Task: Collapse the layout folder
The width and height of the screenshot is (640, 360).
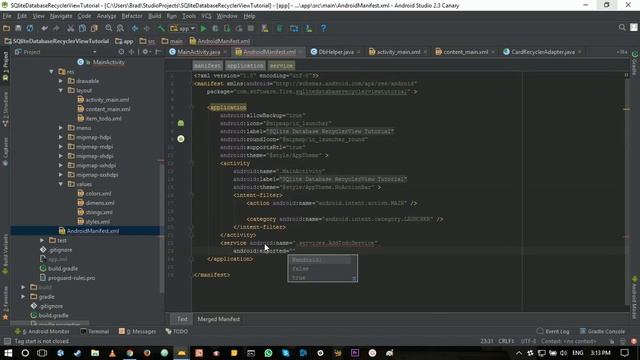Action: click(61, 90)
